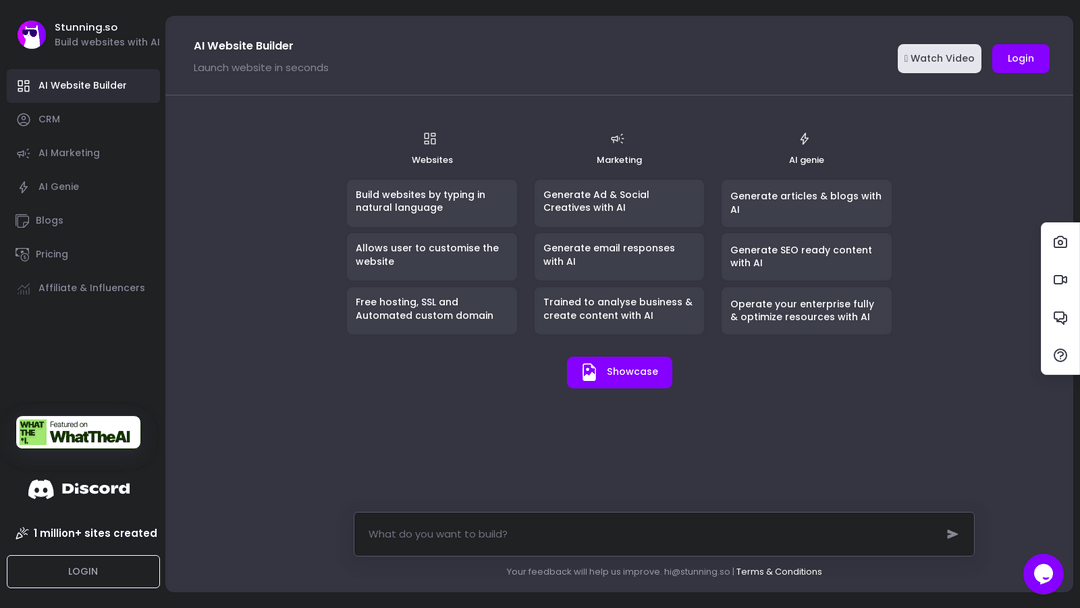Pick 'Generate SEO ready content with AI' card
1080x608 pixels.
point(807,256)
